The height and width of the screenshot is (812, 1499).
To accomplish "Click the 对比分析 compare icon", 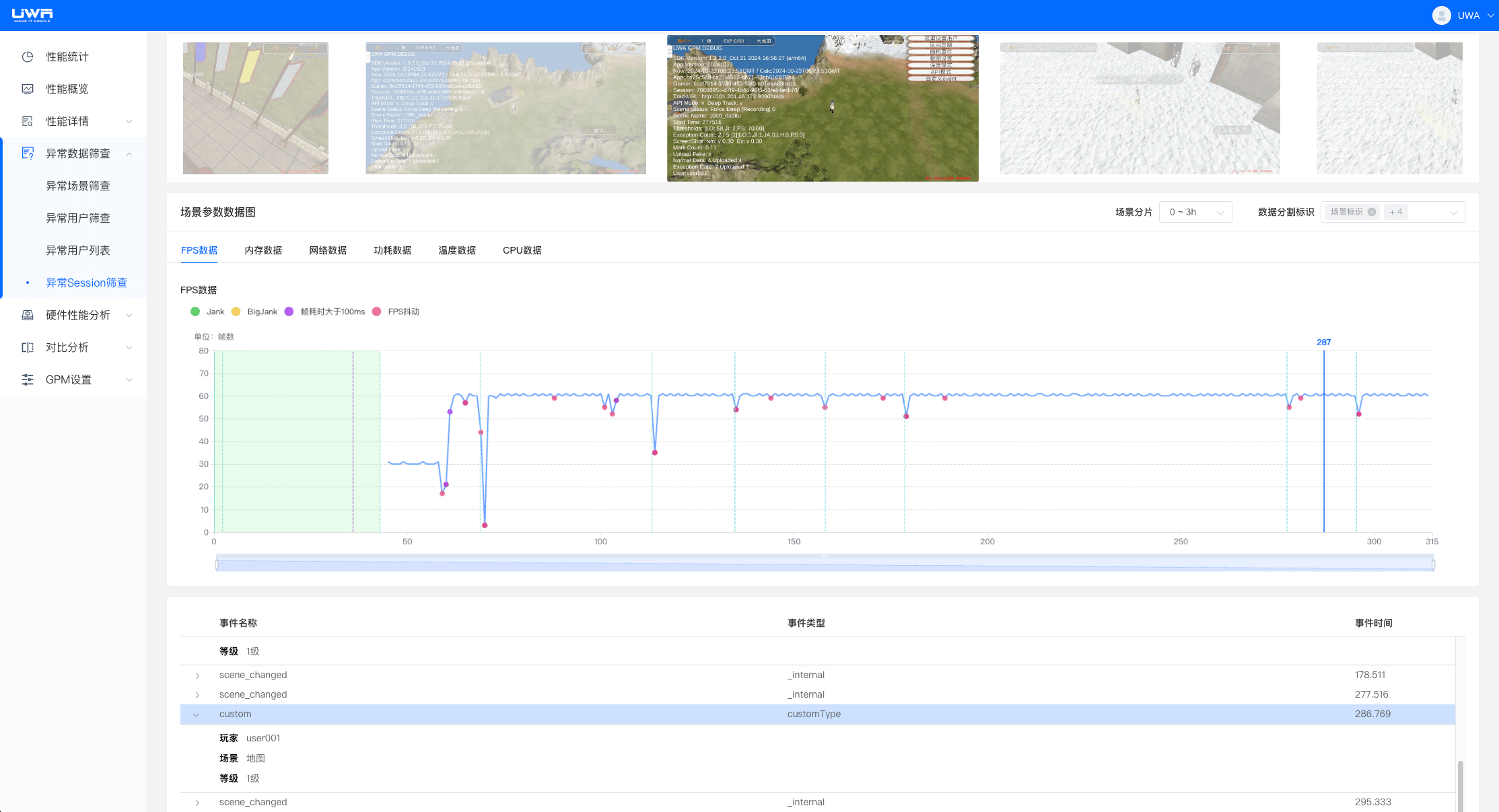I will coord(28,347).
